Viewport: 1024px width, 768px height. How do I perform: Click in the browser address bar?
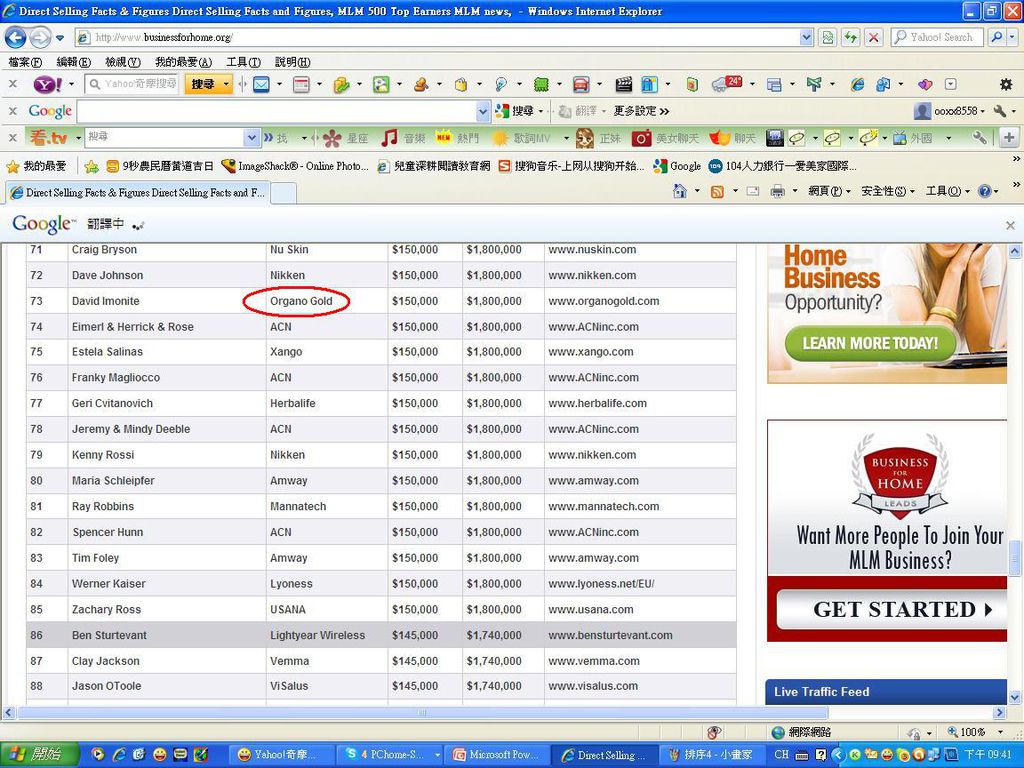click(x=438, y=37)
